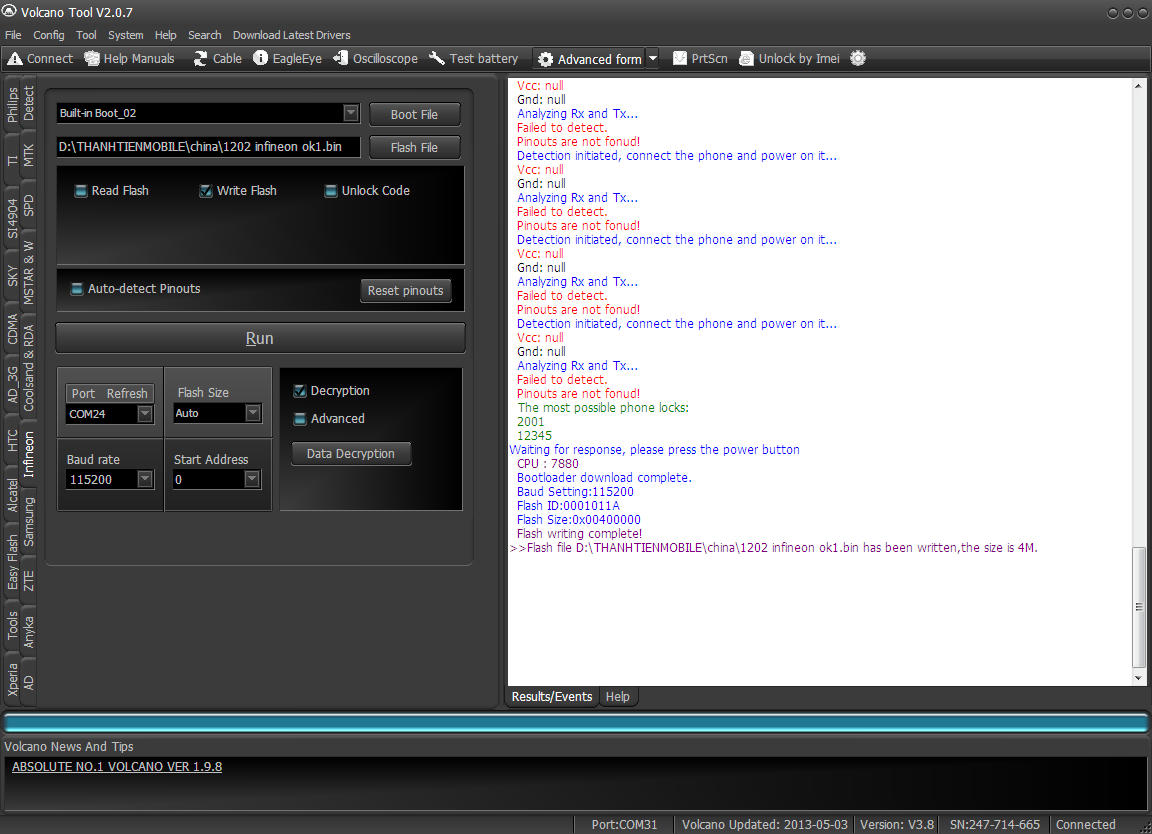The image size is (1152, 834).
Task: Select the Infineon side tab
Action: click(x=28, y=454)
